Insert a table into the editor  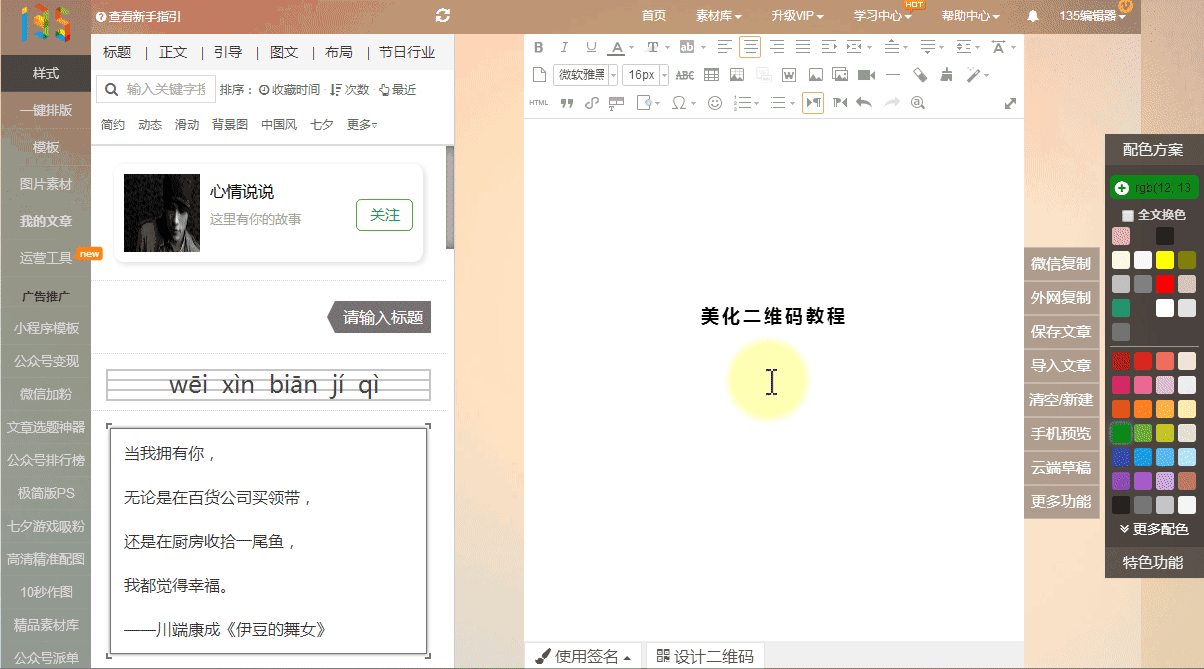click(x=711, y=75)
